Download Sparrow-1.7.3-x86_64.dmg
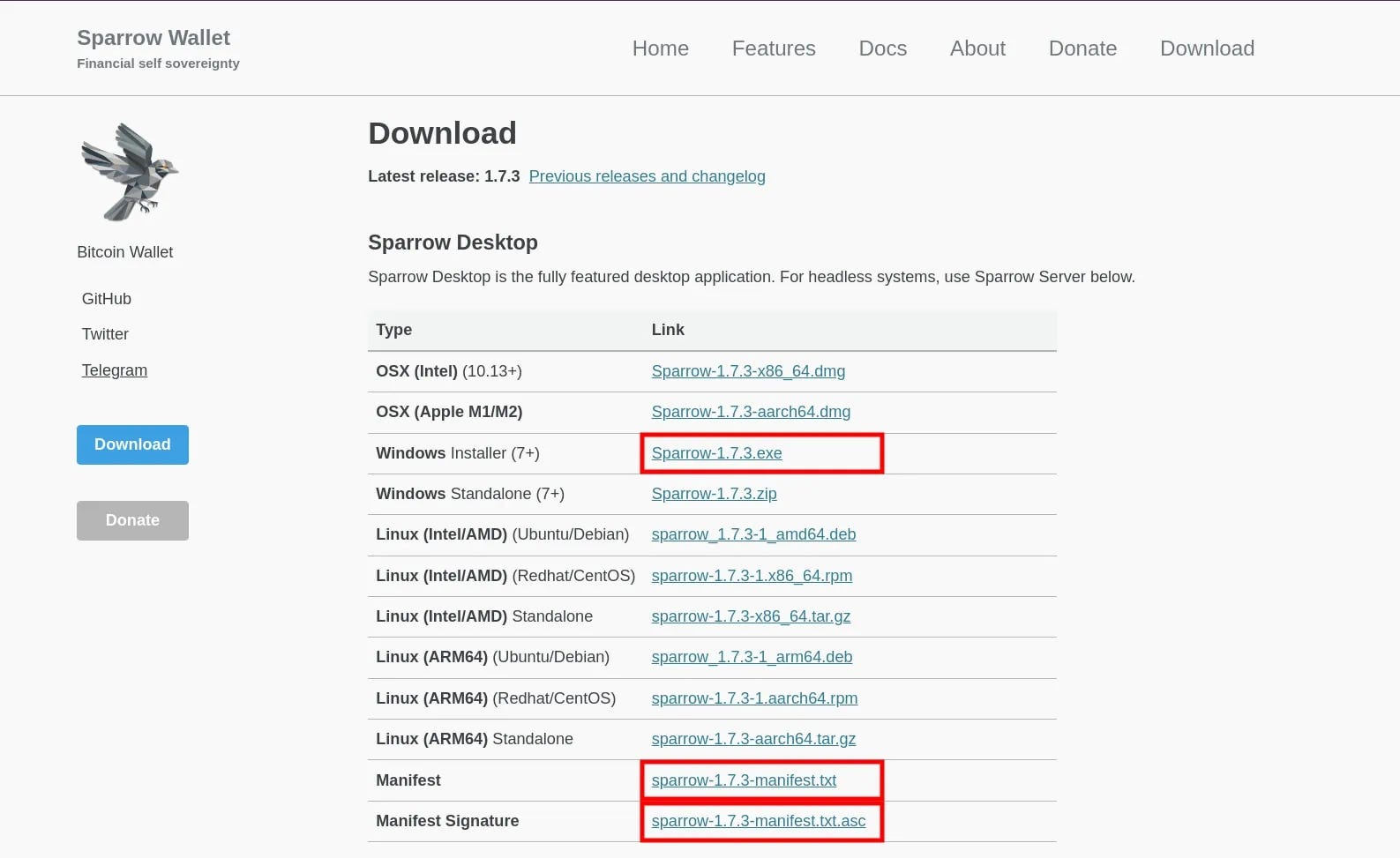The height and width of the screenshot is (858, 1400). (x=748, y=371)
